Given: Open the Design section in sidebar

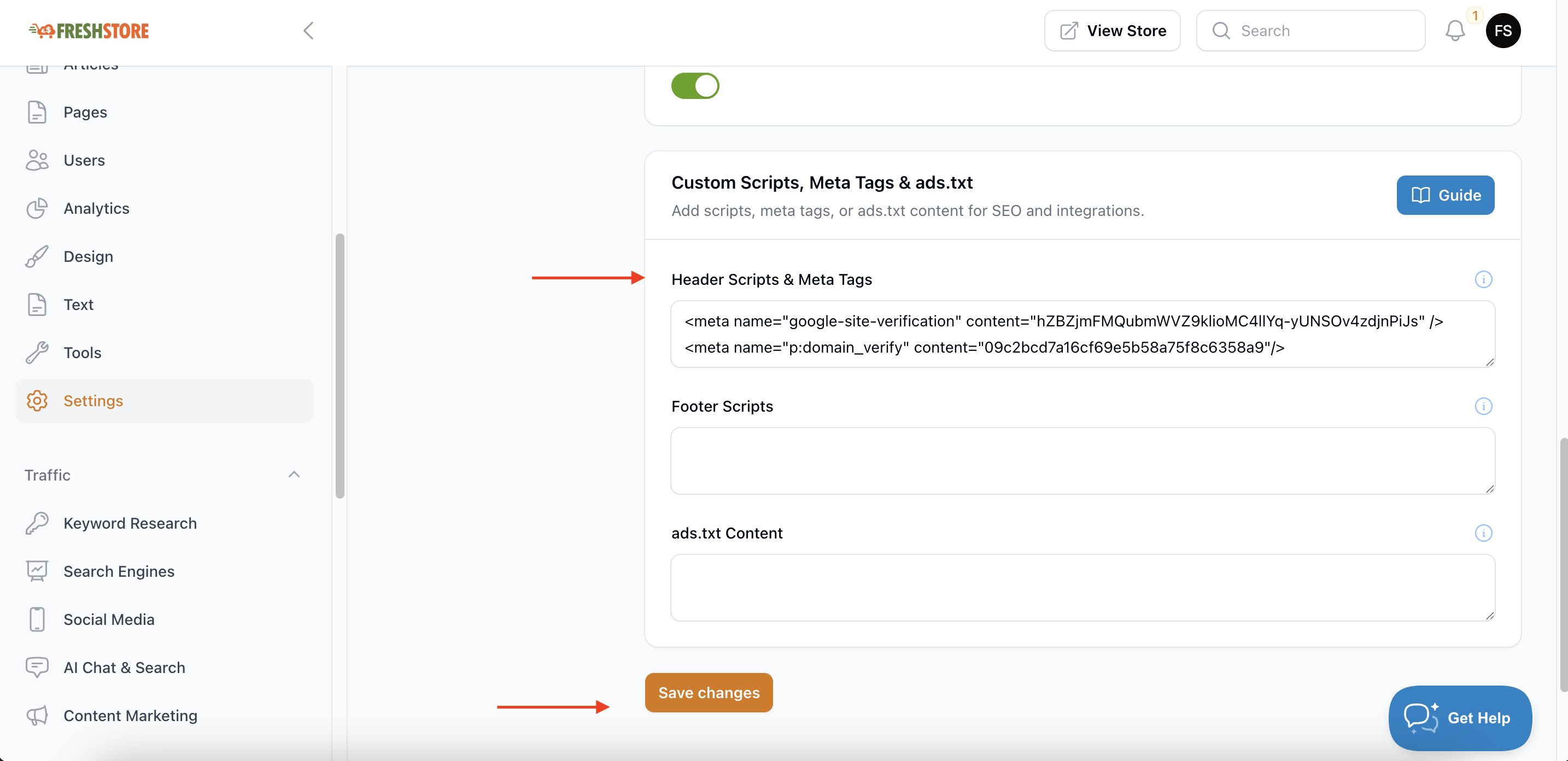Looking at the screenshot, I should tap(88, 256).
